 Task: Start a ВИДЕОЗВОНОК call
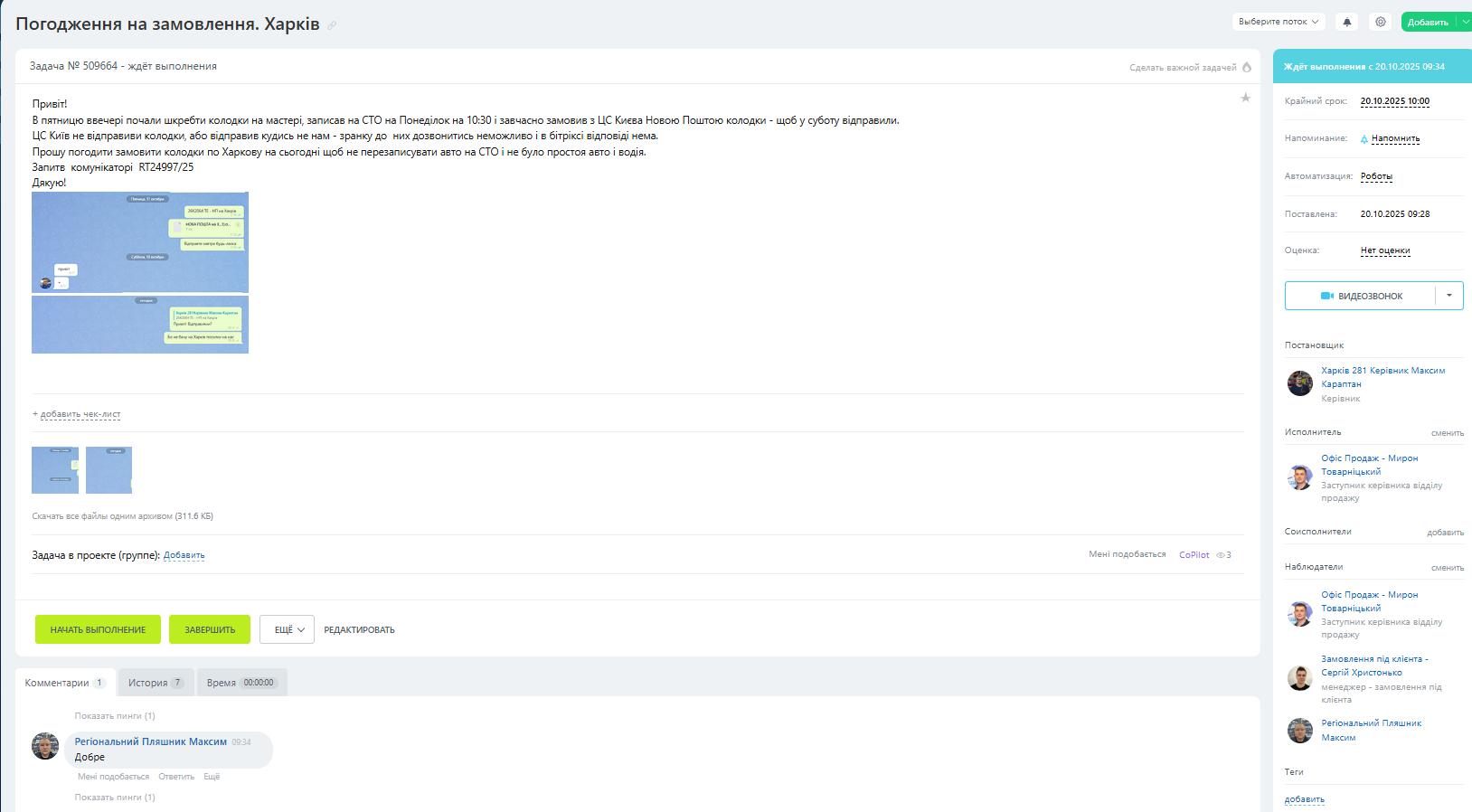pos(1360,296)
